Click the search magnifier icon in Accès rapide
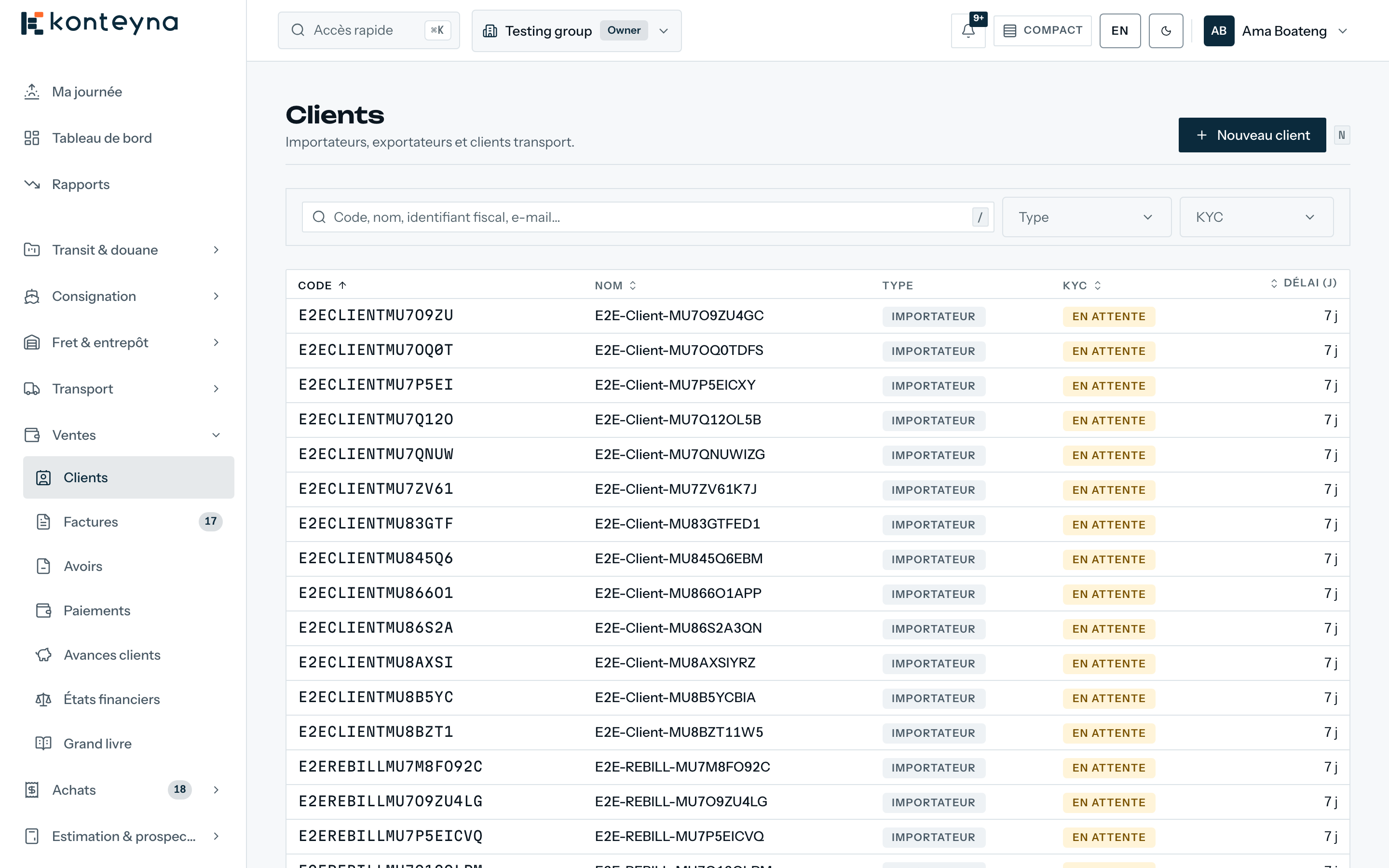1389x868 pixels. pyautogui.click(x=297, y=30)
